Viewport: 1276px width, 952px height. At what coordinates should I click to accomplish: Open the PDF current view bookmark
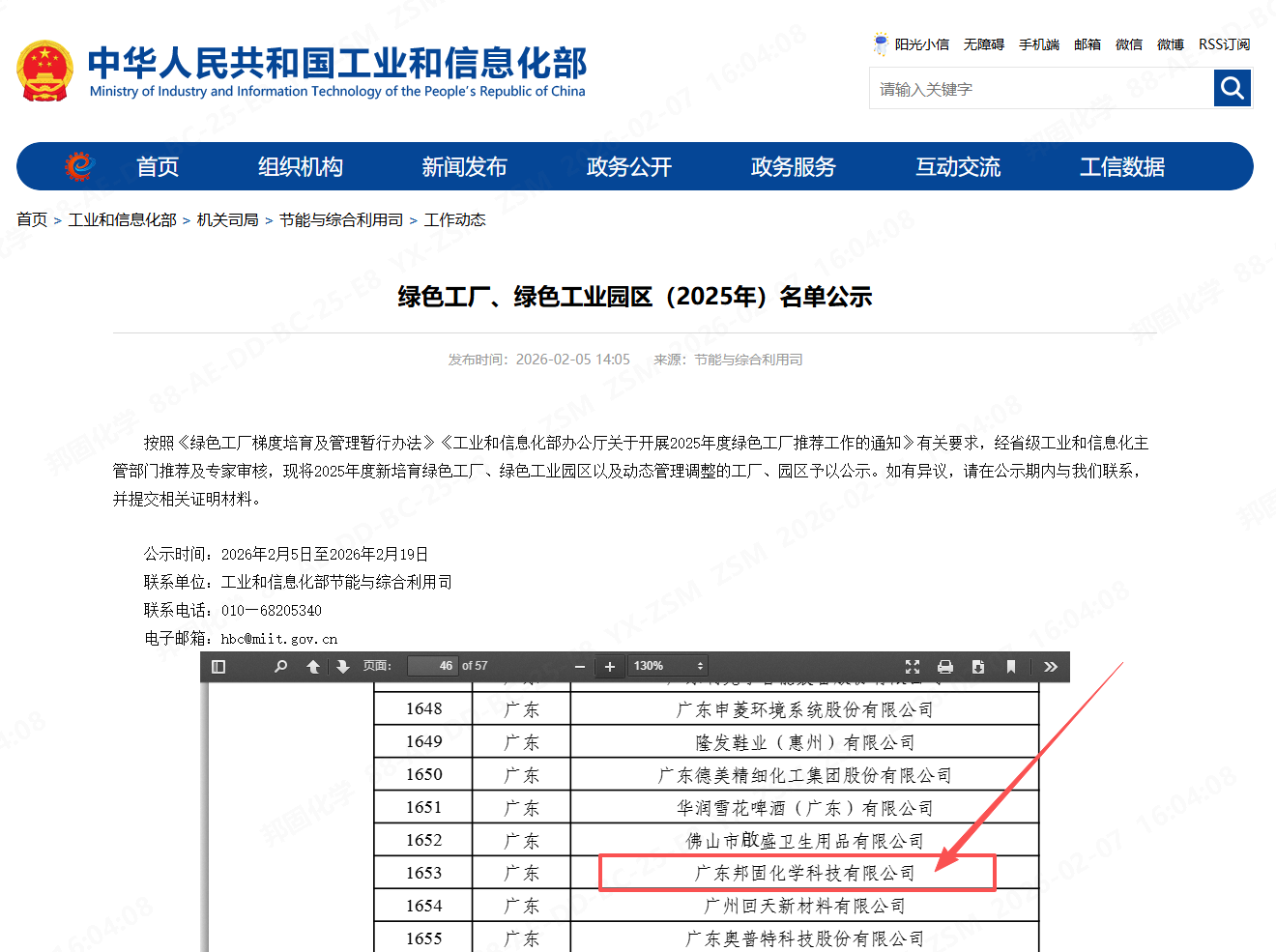click(1011, 667)
